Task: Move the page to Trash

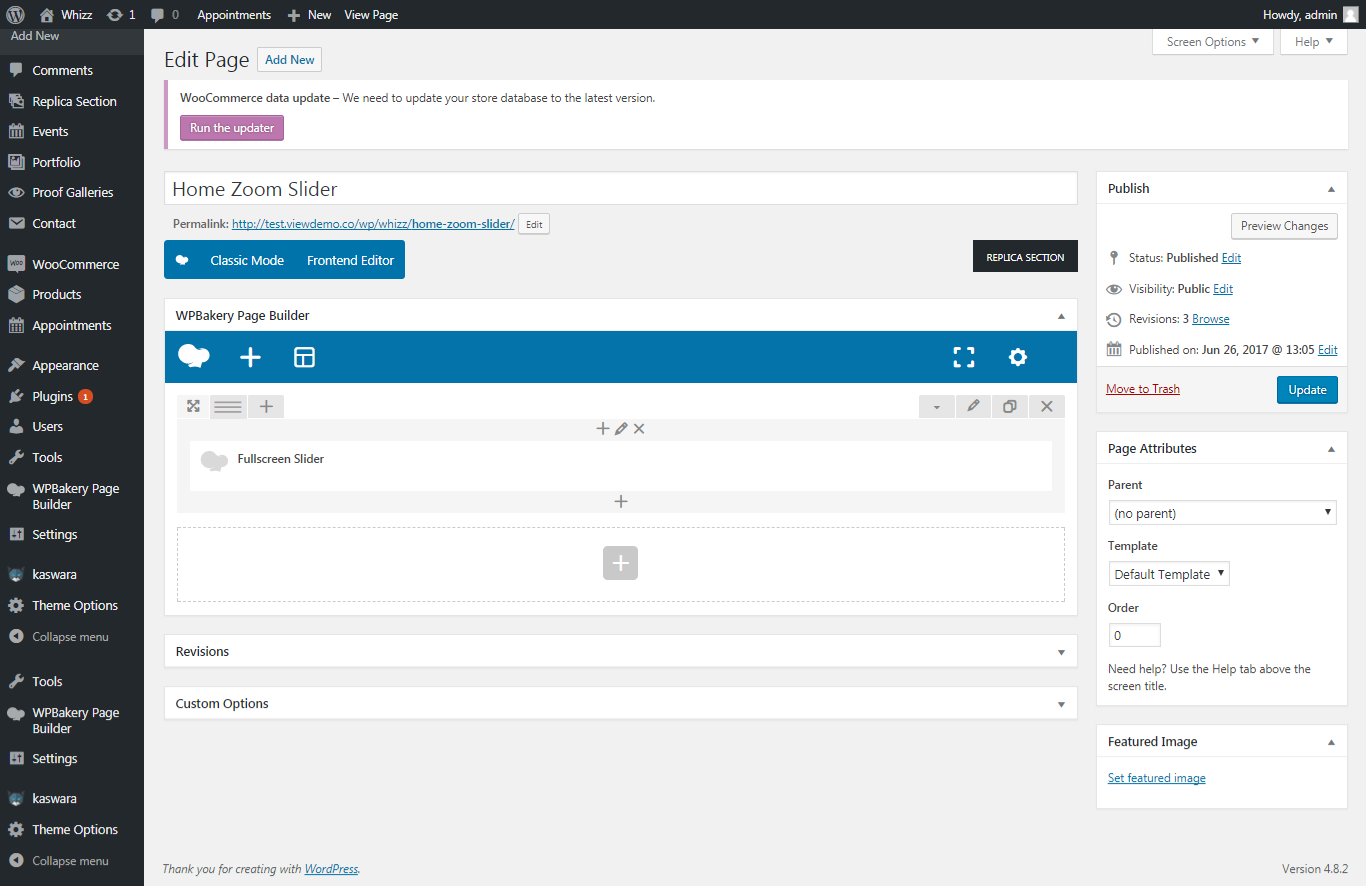Action: [x=1143, y=389]
